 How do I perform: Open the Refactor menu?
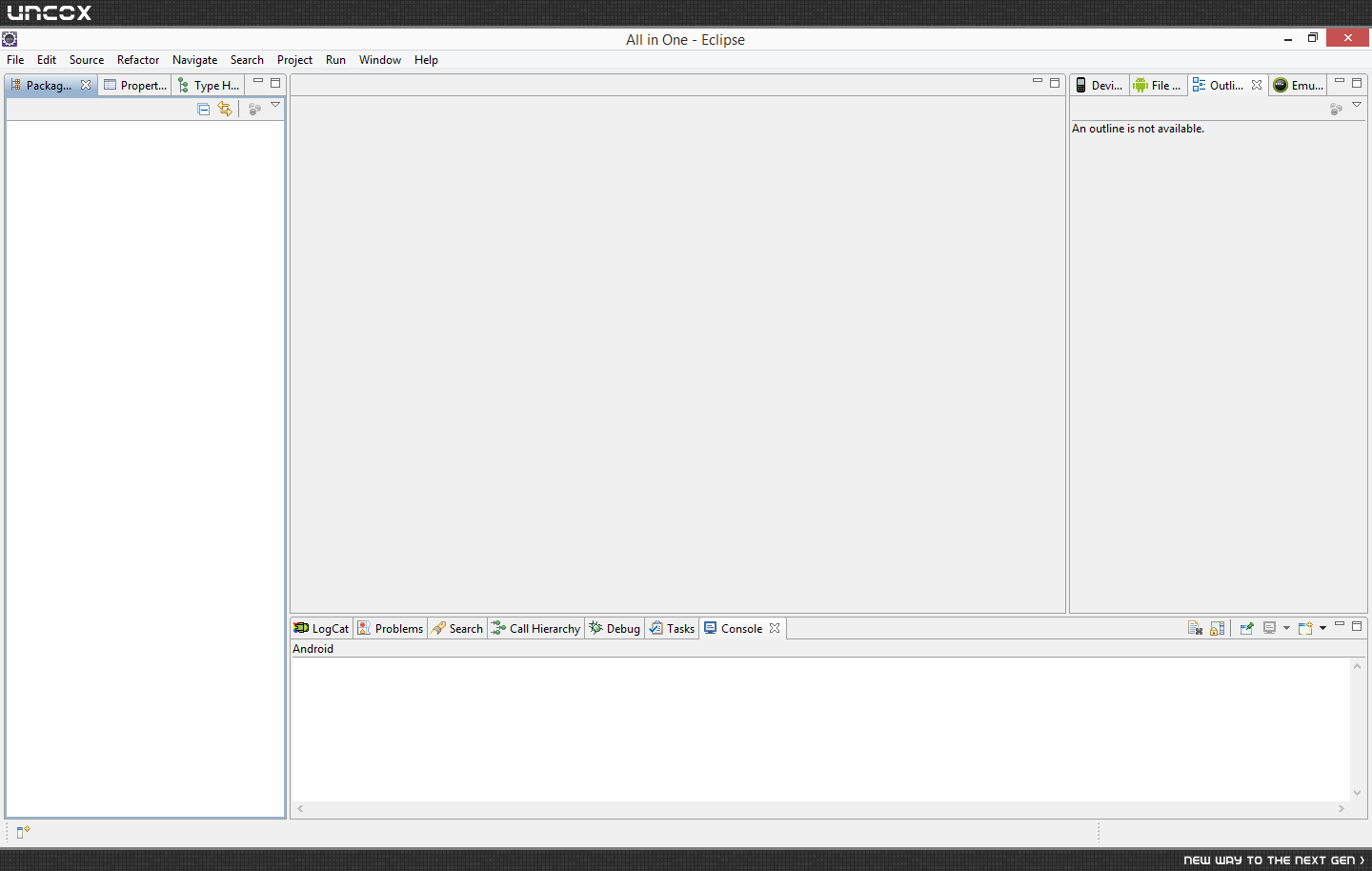(x=138, y=59)
